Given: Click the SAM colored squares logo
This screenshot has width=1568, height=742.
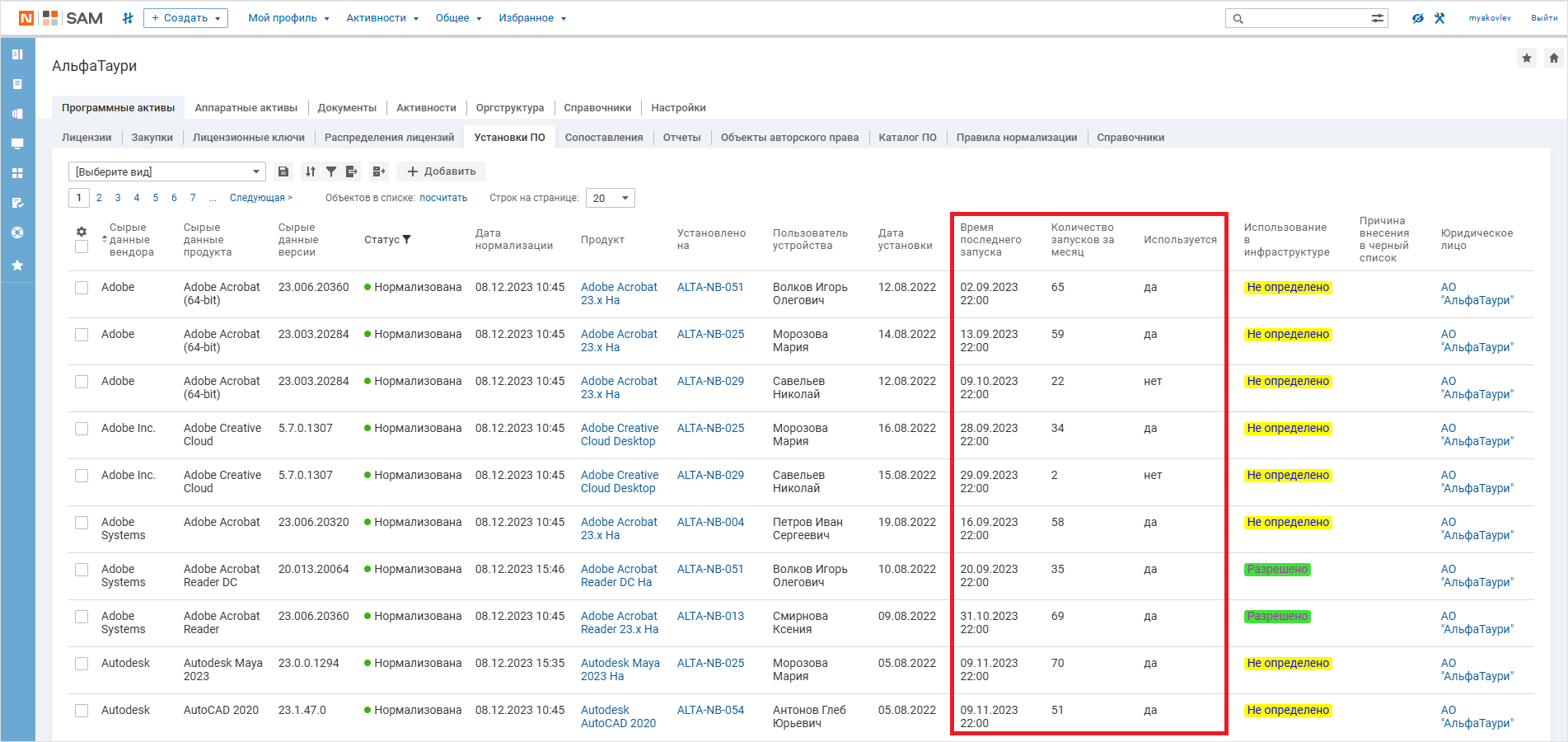Looking at the screenshot, I should pyautogui.click(x=50, y=18).
